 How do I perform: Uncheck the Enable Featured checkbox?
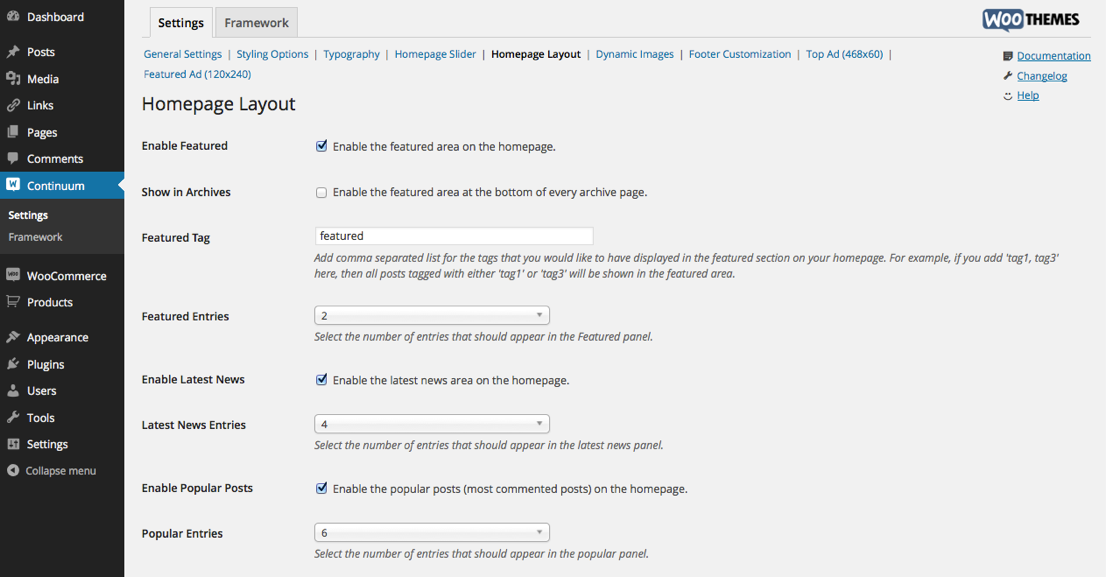pyautogui.click(x=322, y=146)
